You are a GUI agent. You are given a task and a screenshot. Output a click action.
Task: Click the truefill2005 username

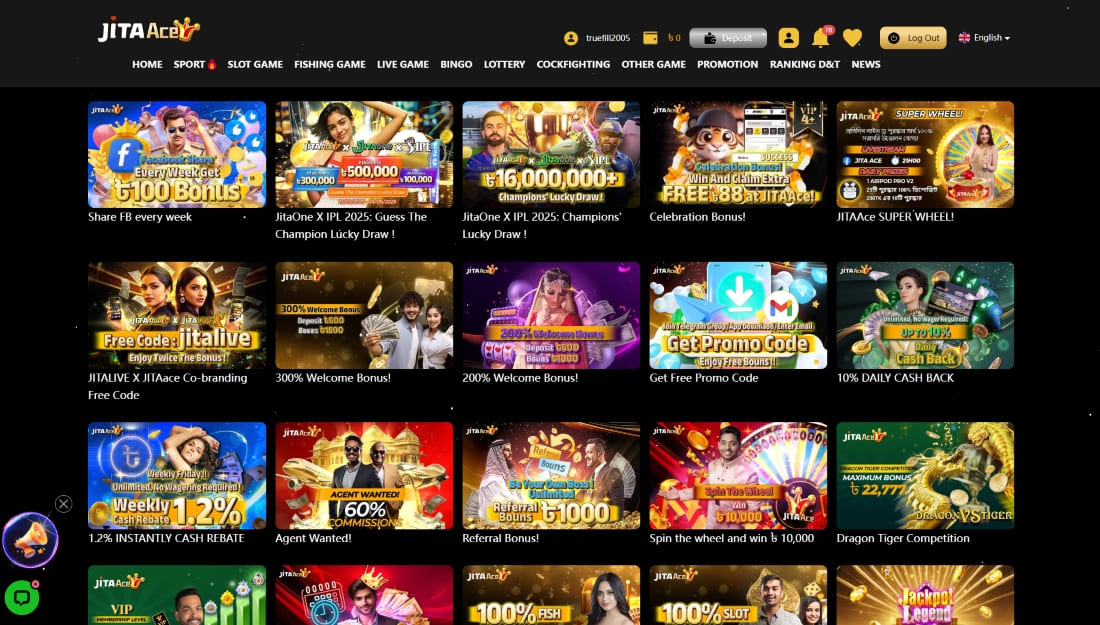[x=608, y=38]
